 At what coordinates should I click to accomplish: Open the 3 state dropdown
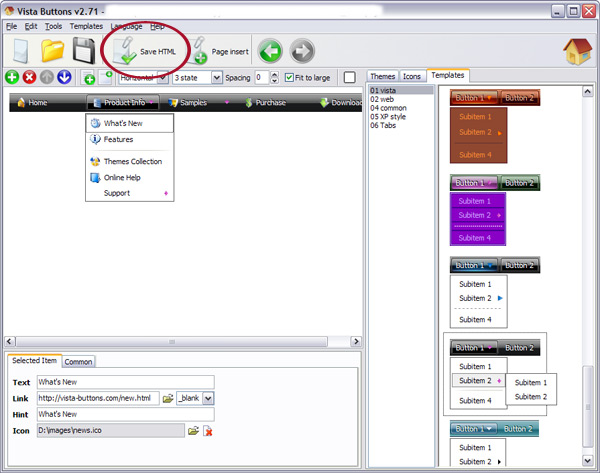tap(217, 78)
